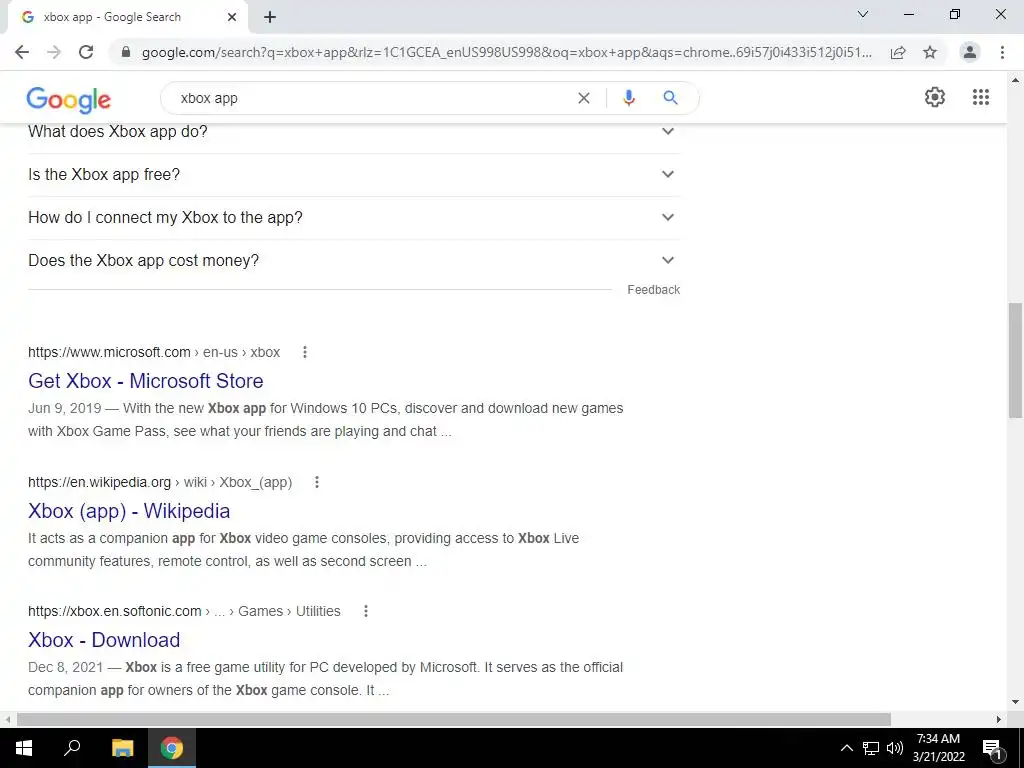This screenshot has width=1024, height=768.
Task: Click the Feedback link
Action: coord(654,290)
